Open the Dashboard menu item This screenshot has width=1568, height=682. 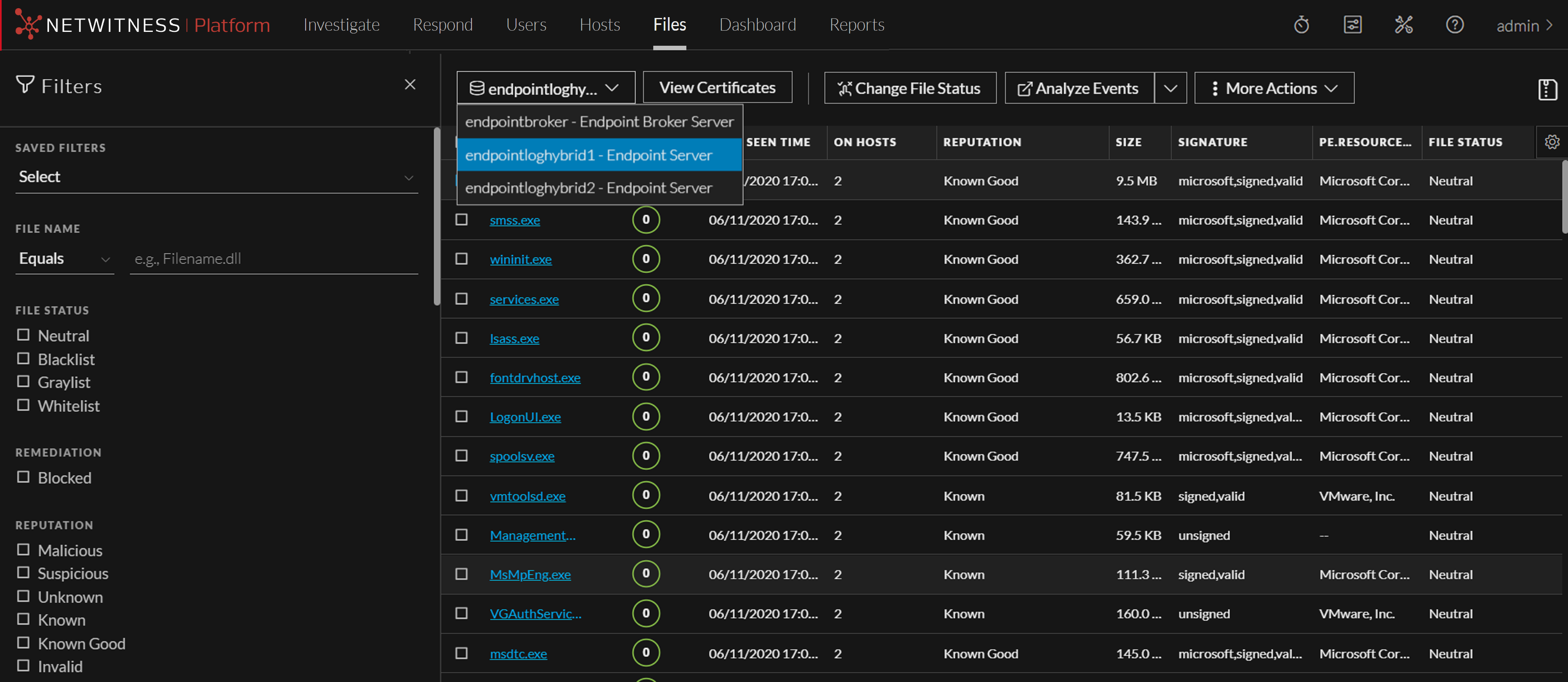pyautogui.click(x=758, y=25)
